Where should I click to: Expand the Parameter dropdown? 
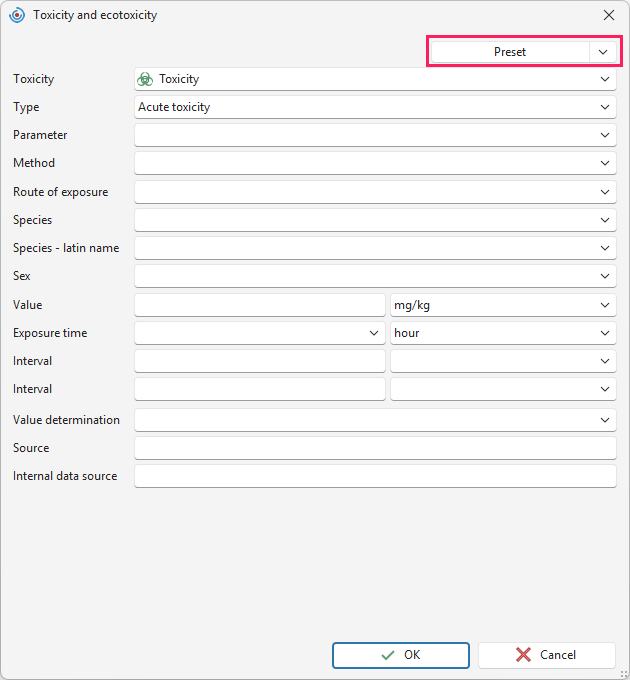pyautogui.click(x=375, y=135)
